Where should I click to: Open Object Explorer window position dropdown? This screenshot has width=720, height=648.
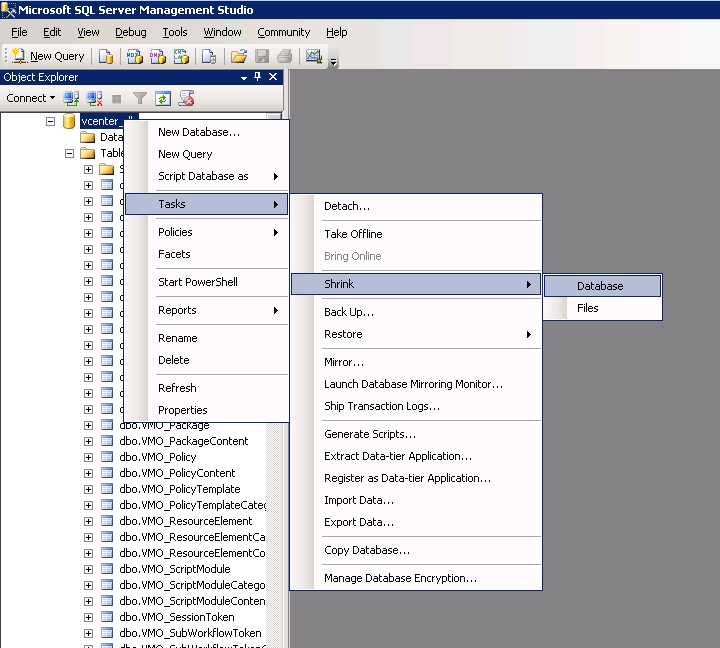(x=244, y=78)
